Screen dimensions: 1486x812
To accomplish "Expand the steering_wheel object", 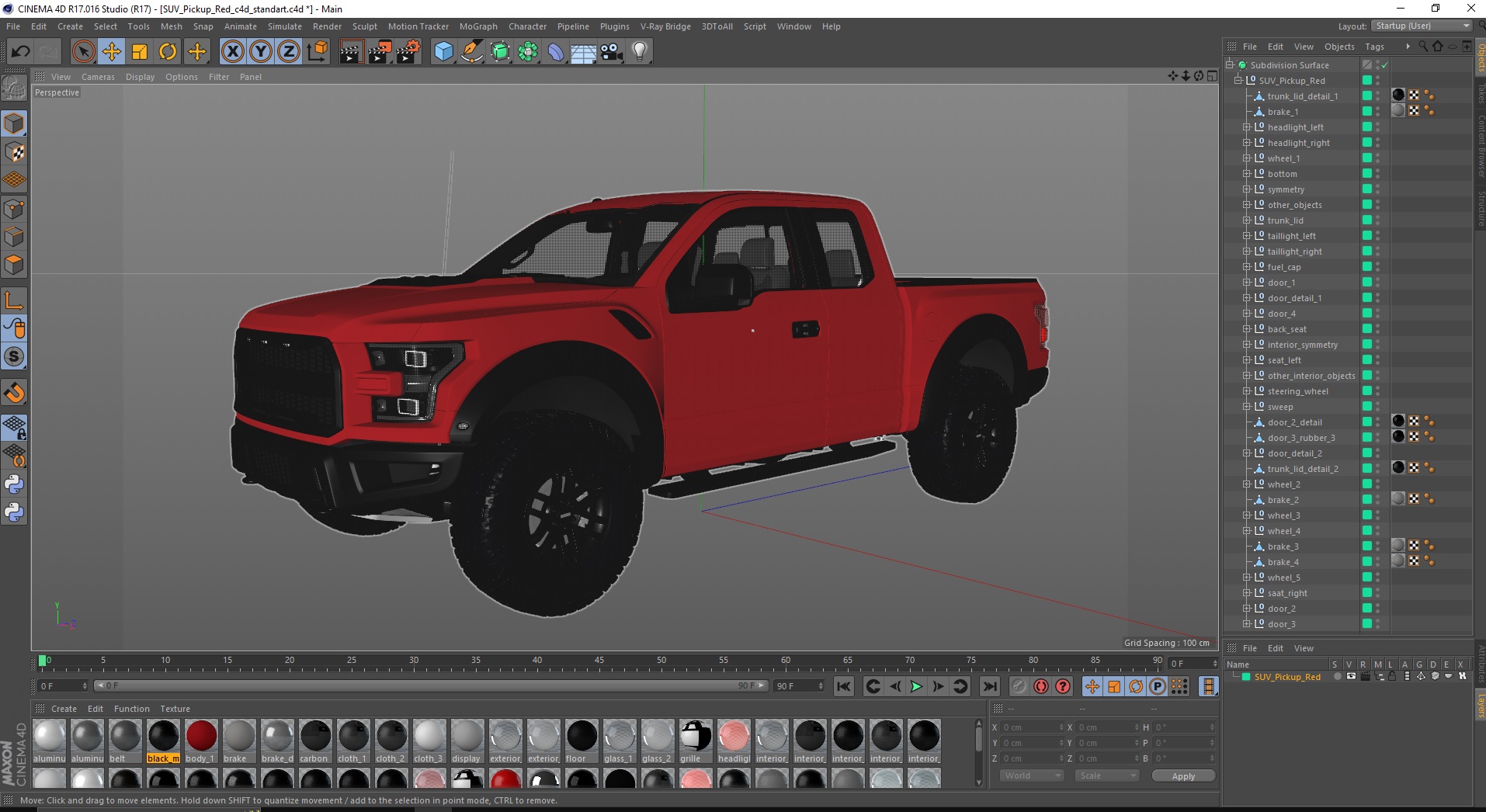I will point(1247,391).
